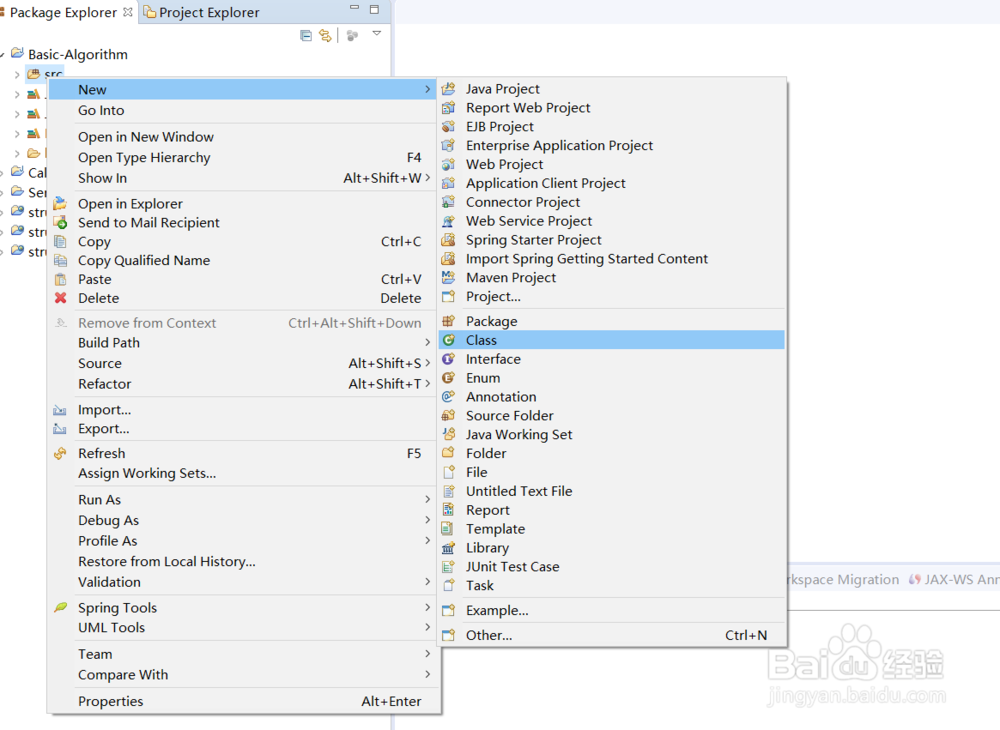Image resolution: width=1000 pixels, height=730 pixels.
Task: Select Template in New submenu
Action: (x=612, y=529)
